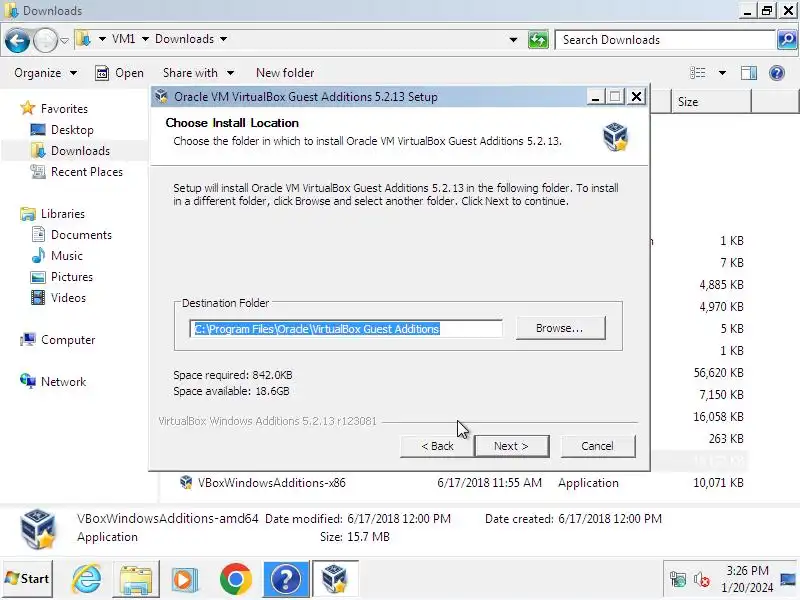This screenshot has width=800, height=600.
Task: Click the Next button in setup
Action: pyautogui.click(x=511, y=446)
